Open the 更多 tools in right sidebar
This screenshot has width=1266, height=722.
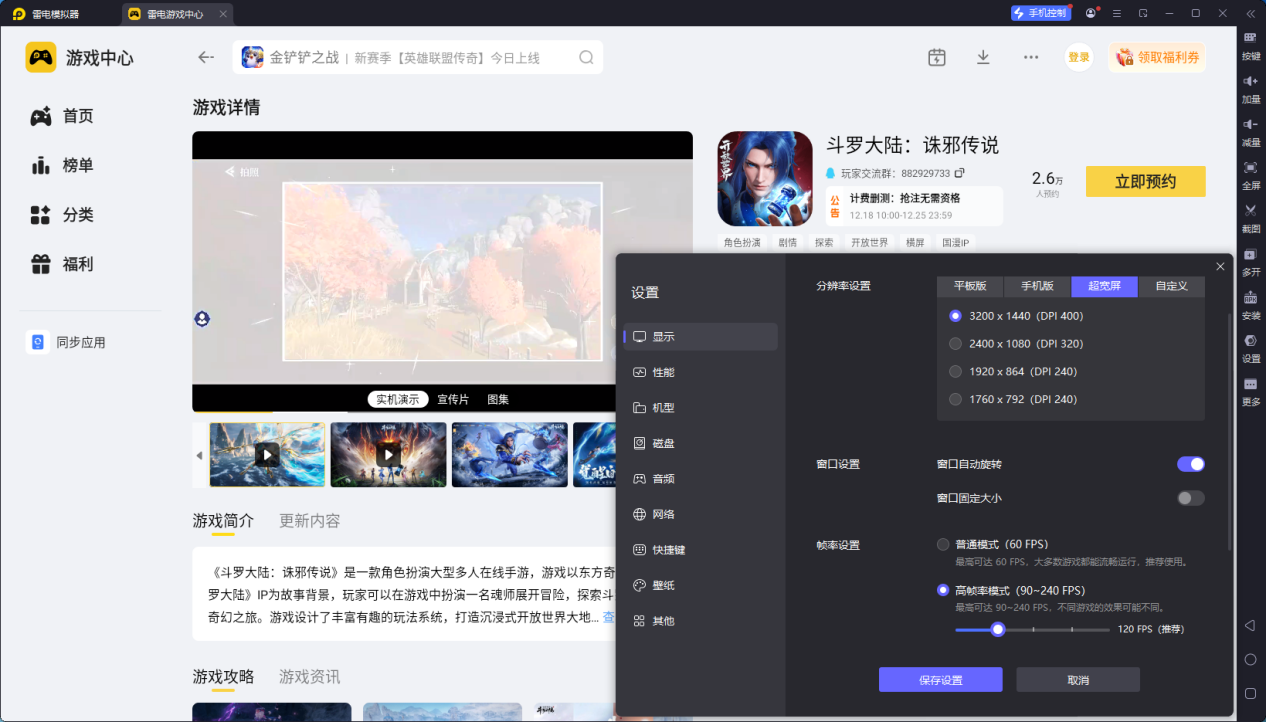point(1250,385)
